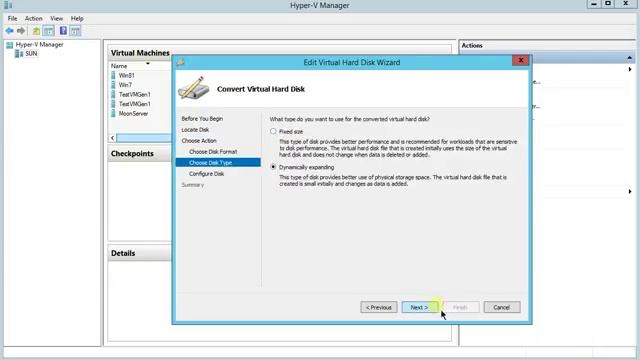Click the Back arrow toolbar icon
Viewport: 640px width, 360px height.
tap(9, 31)
